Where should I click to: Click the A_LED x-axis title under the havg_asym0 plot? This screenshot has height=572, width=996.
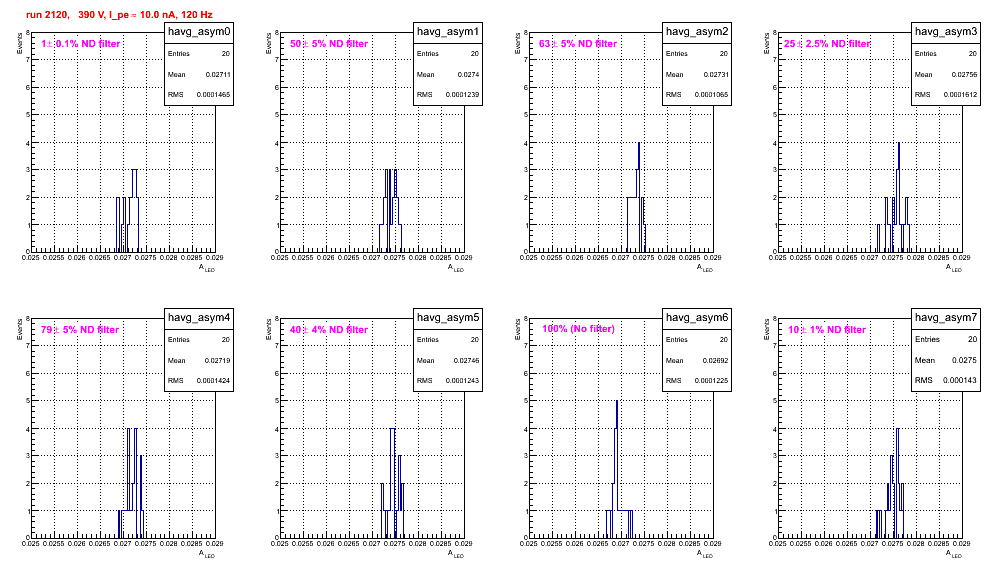pos(207,268)
